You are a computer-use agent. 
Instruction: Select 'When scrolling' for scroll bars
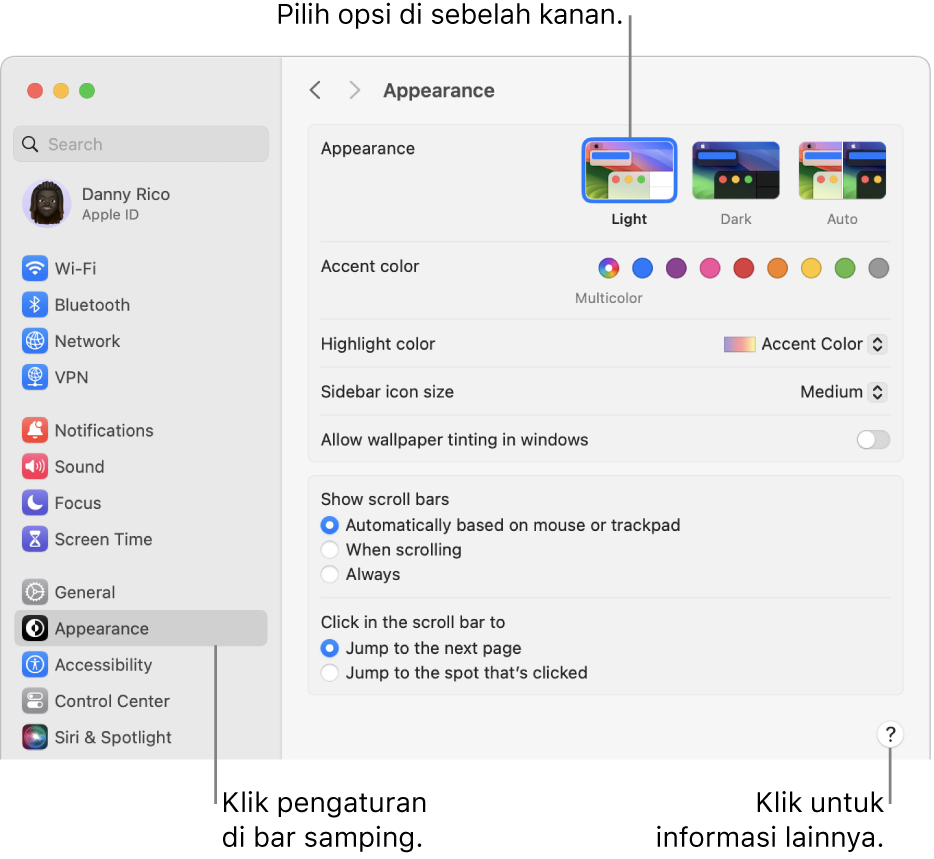pos(330,549)
